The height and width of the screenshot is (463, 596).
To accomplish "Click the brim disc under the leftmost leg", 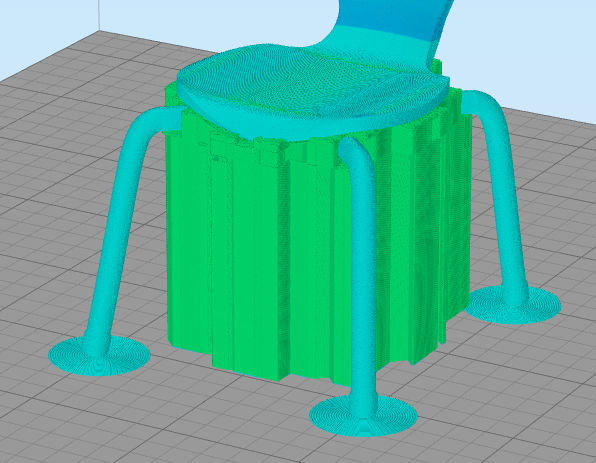I will 99,356.
